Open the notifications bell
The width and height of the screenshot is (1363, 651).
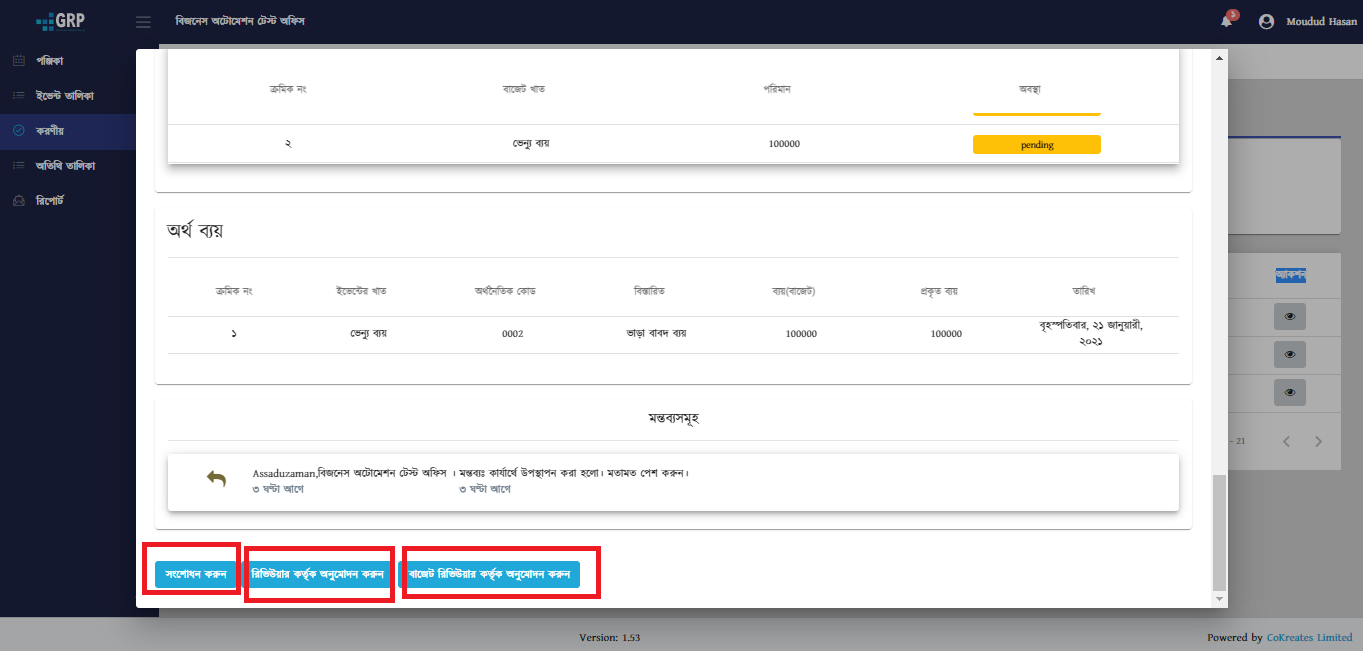[1227, 21]
